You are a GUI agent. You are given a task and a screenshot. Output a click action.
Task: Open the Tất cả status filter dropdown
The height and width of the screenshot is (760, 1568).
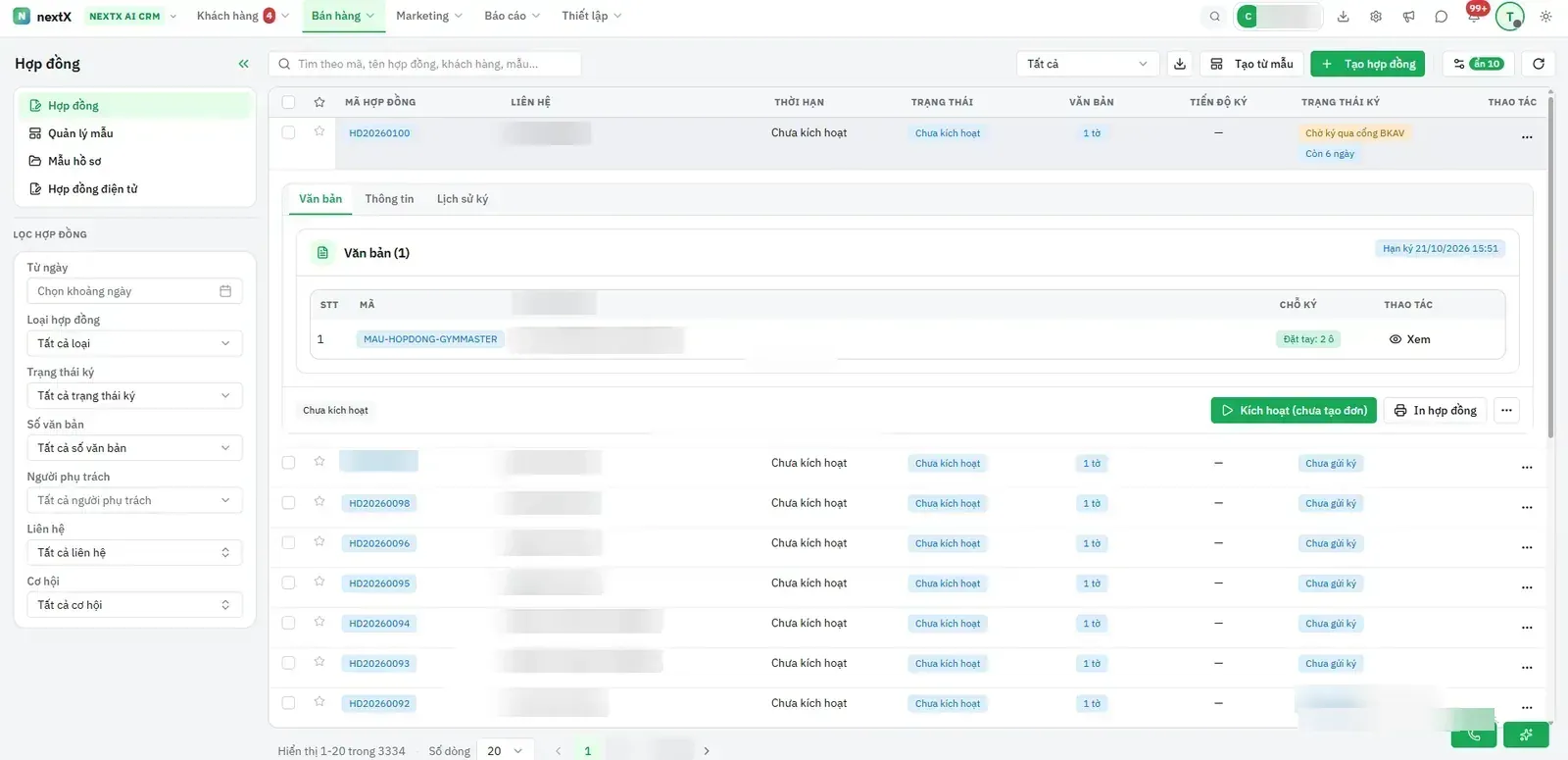click(x=1088, y=64)
